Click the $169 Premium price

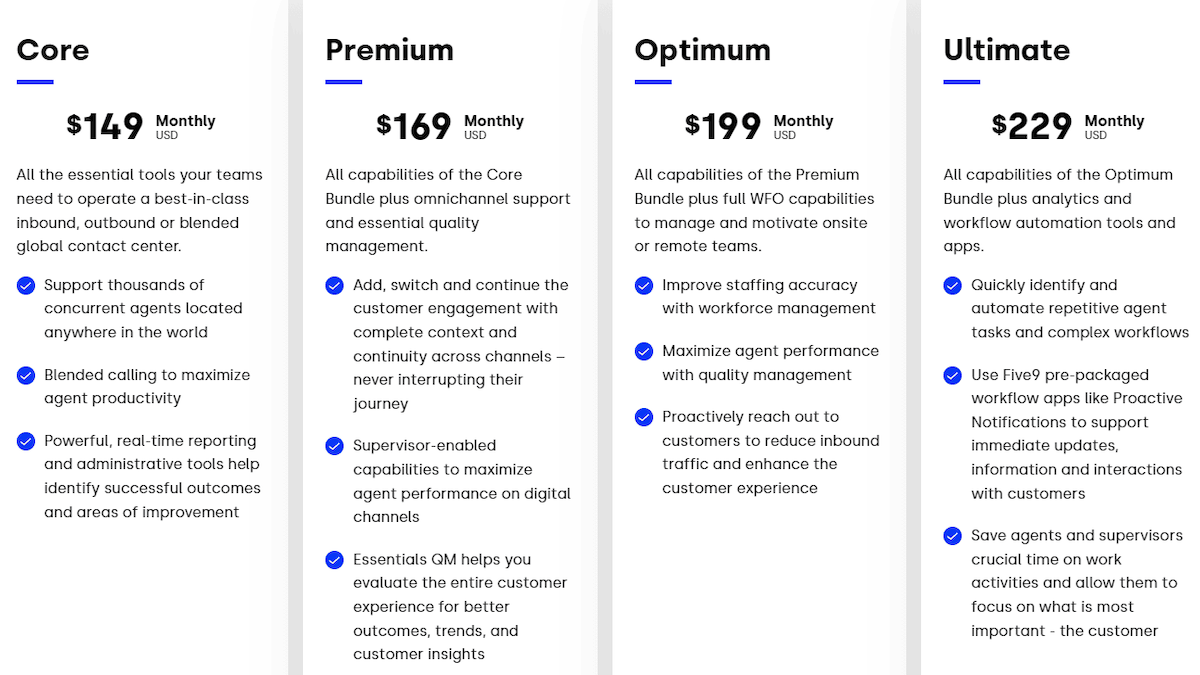pos(414,127)
